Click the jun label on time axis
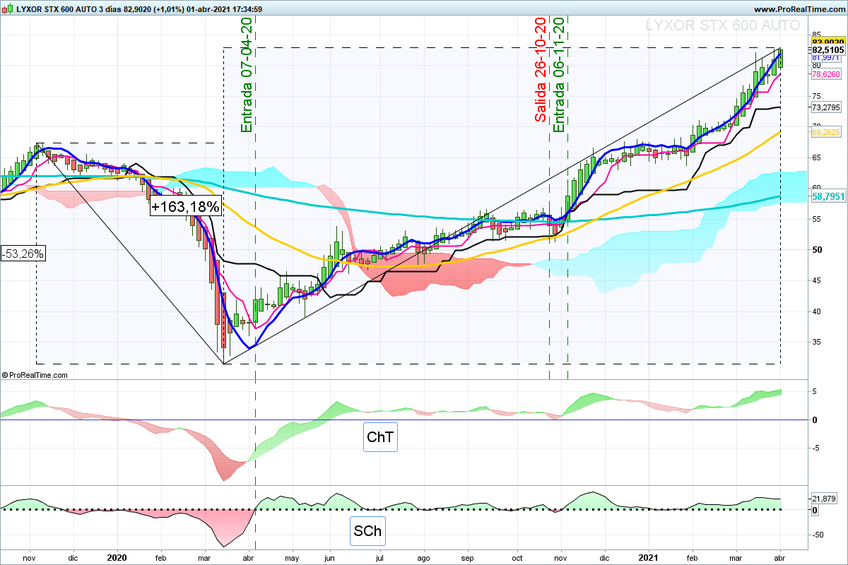The image size is (848, 565). click(329, 558)
